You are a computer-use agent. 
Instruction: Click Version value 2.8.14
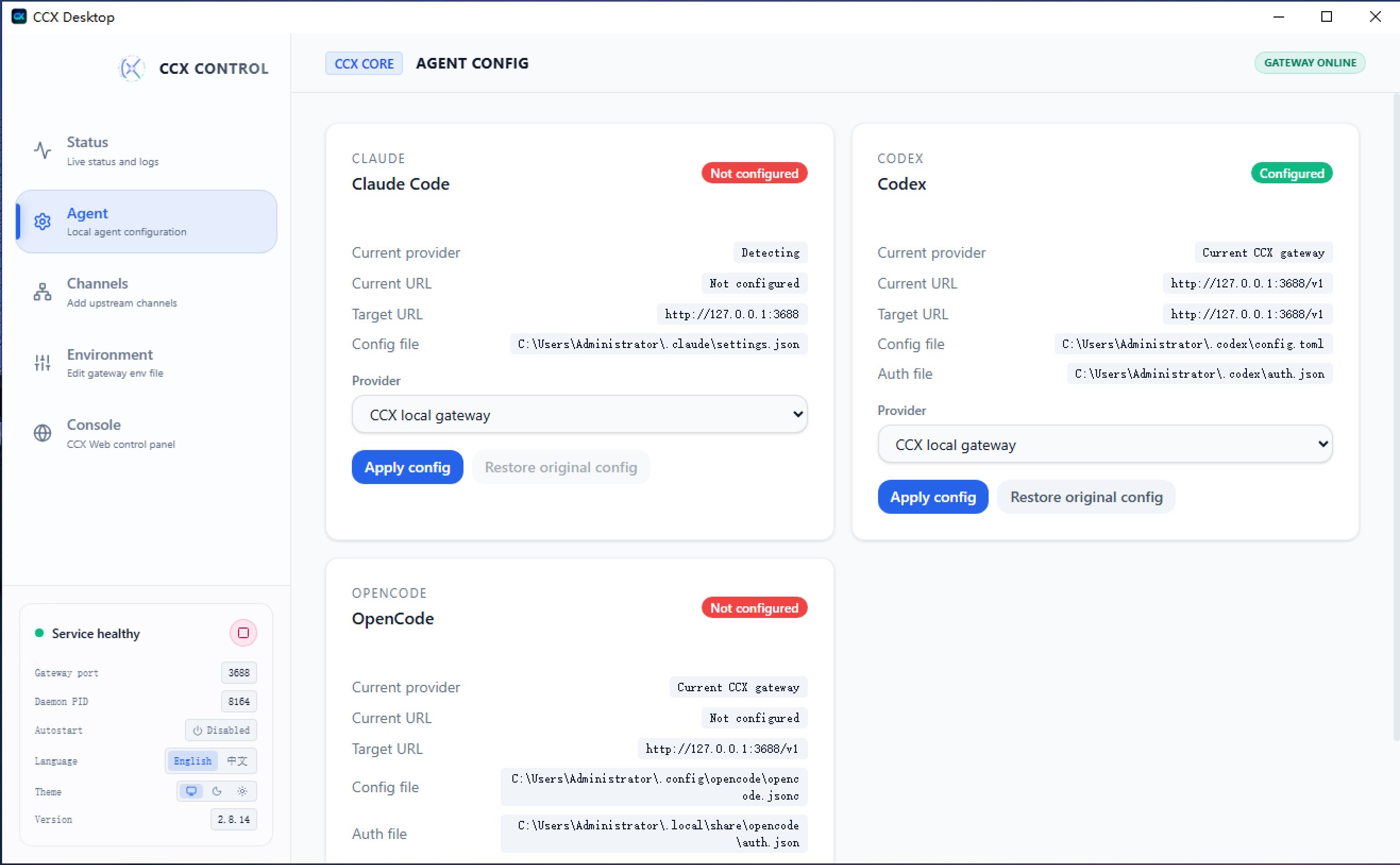tap(233, 819)
